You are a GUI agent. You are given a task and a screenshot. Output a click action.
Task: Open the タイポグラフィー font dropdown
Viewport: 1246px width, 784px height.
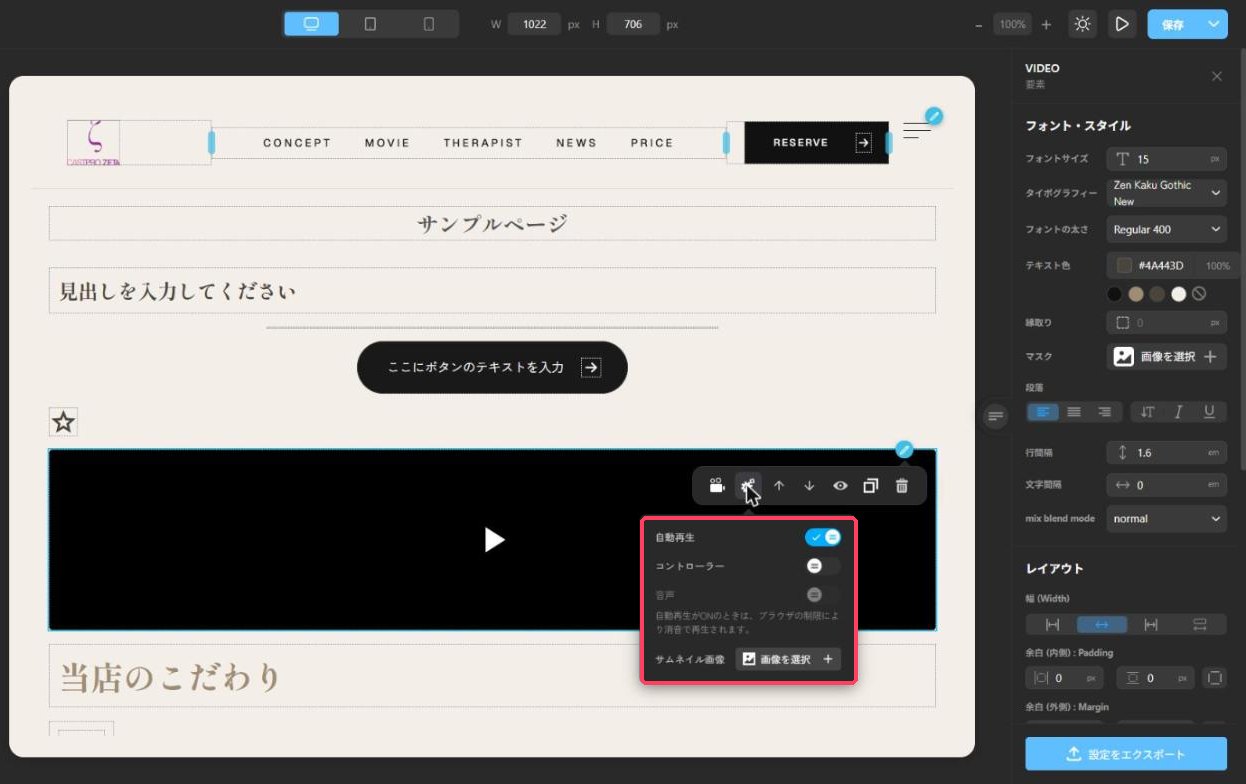1166,193
